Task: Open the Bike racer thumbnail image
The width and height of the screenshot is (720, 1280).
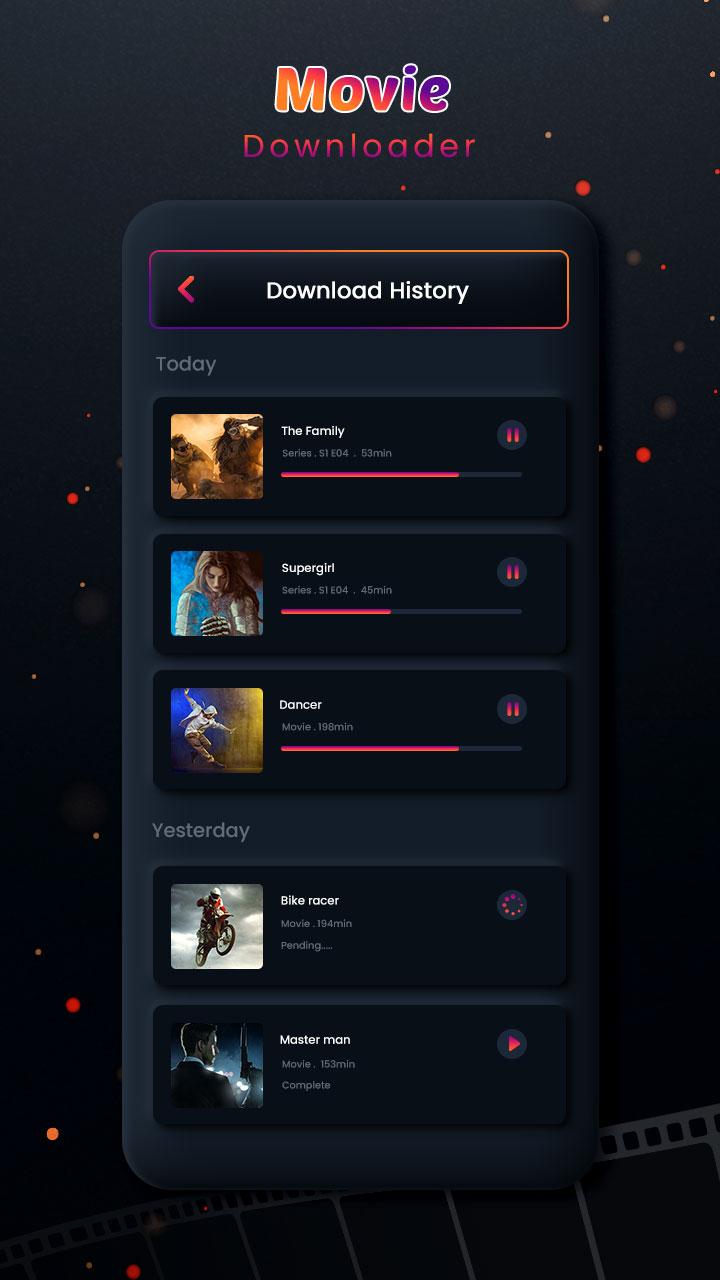Action: 217,926
